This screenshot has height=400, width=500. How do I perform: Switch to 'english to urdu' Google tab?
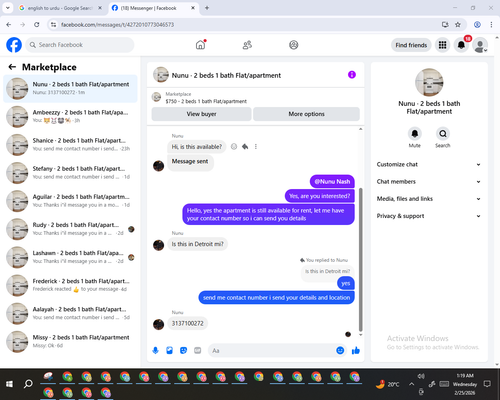pos(60,8)
